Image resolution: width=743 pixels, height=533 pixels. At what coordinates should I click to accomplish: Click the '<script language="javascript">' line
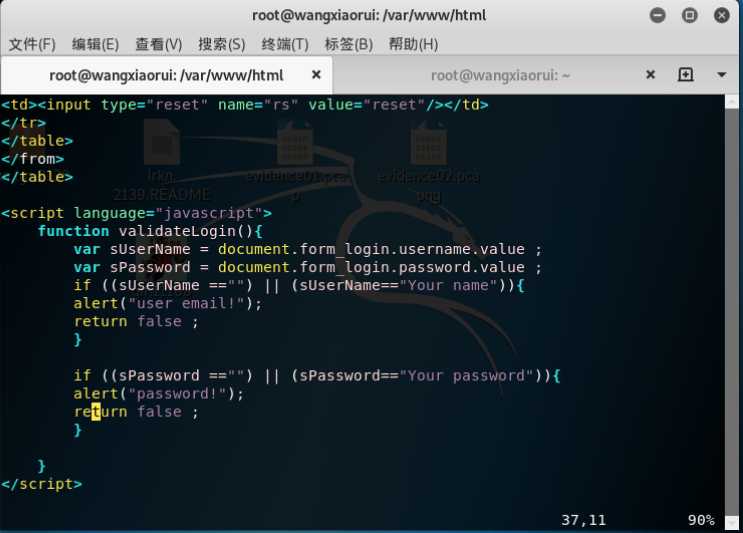136,213
